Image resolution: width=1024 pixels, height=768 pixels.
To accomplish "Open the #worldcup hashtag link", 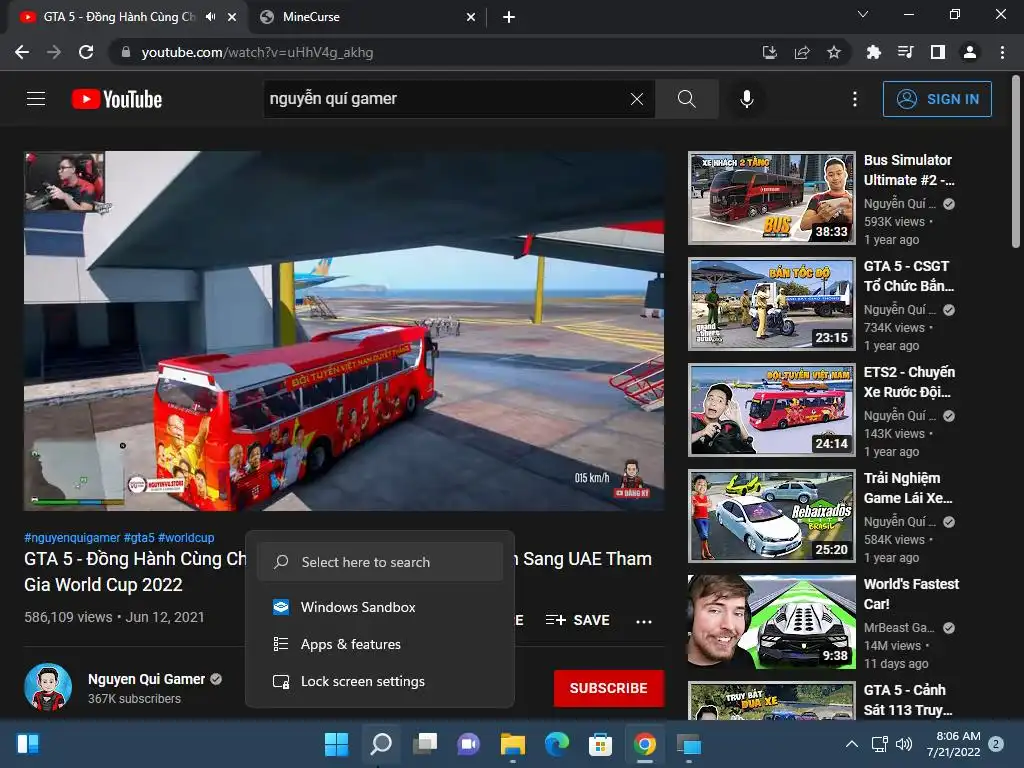I will [186, 537].
